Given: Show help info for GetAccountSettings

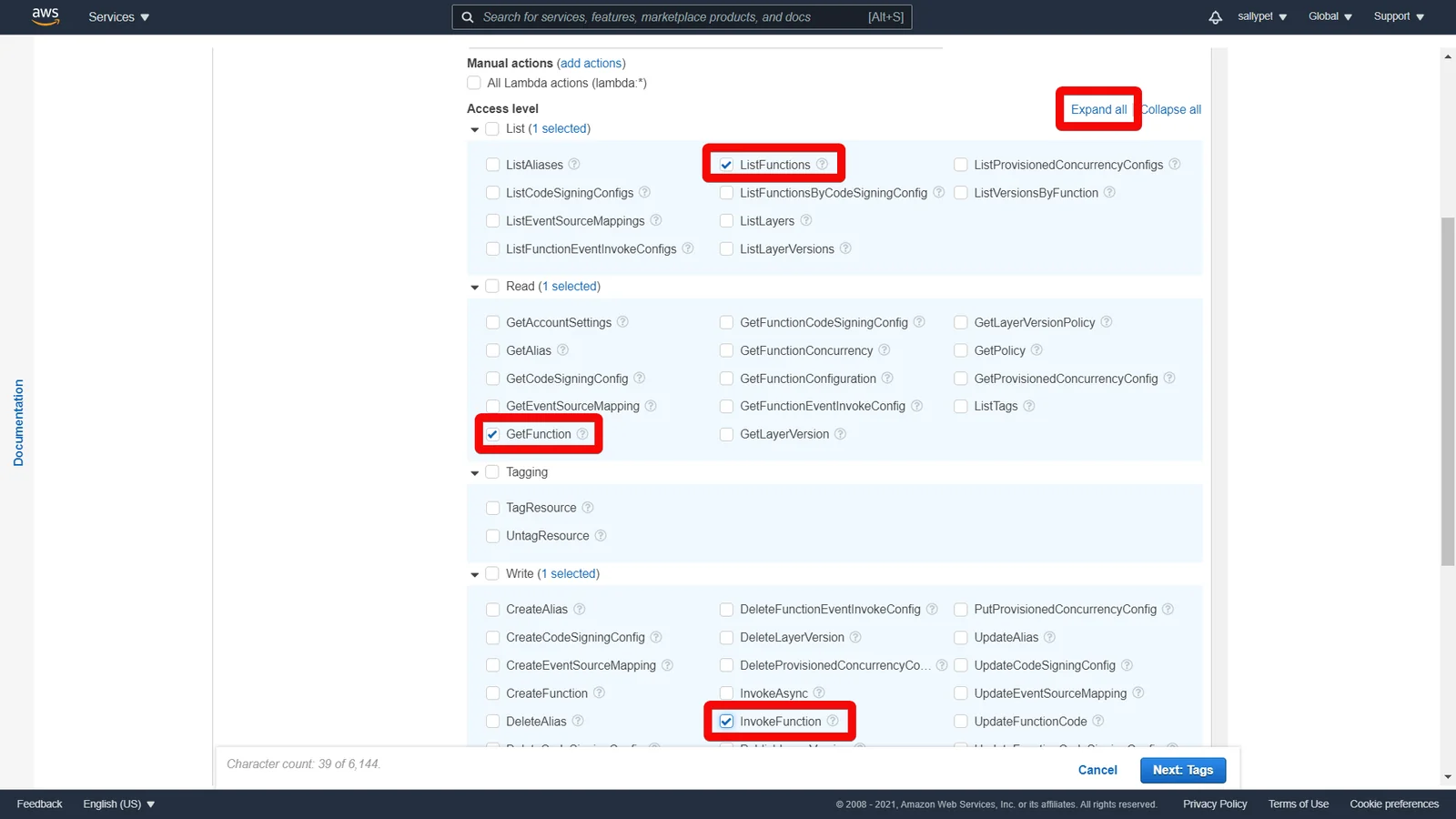Looking at the screenshot, I should 622,322.
